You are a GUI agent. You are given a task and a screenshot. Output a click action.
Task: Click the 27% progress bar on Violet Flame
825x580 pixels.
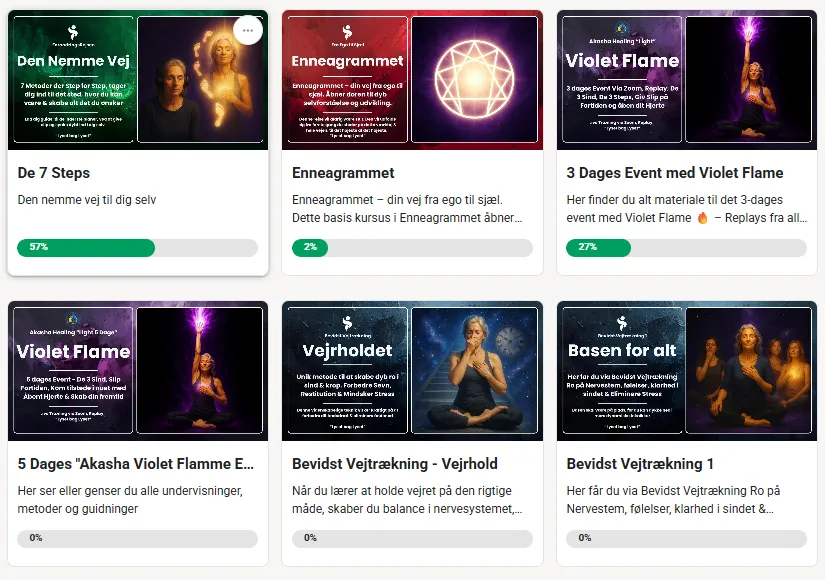coord(686,247)
